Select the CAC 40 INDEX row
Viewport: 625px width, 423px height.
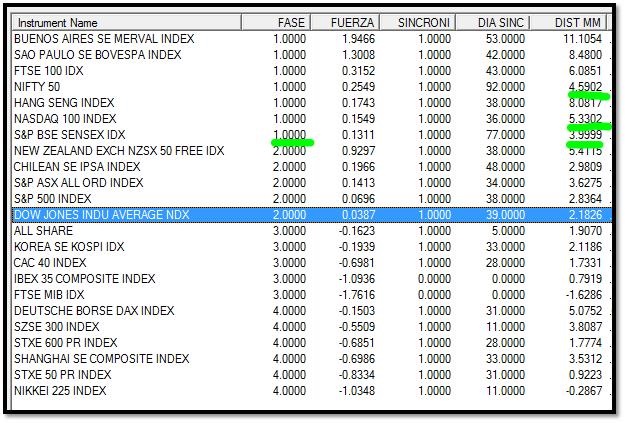[312, 262]
